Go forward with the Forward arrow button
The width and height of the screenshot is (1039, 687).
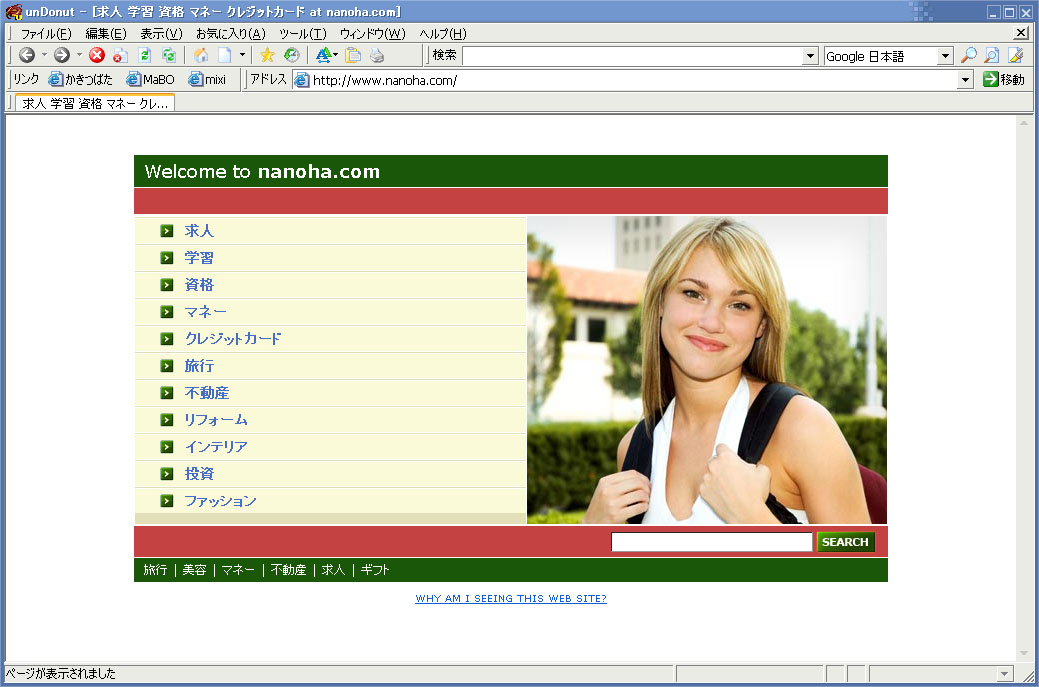(62, 56)
